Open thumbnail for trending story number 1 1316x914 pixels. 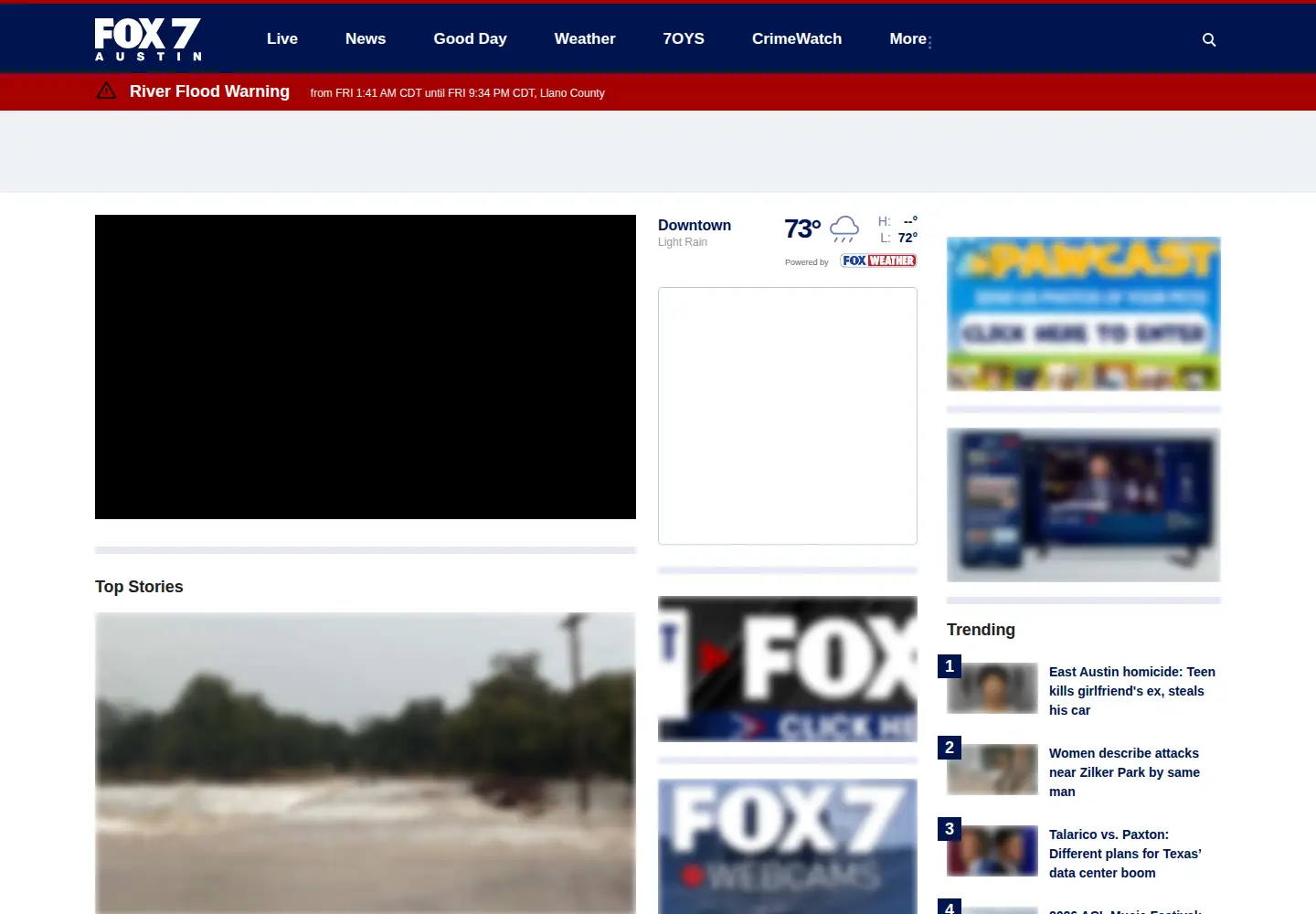coord(992,688)
